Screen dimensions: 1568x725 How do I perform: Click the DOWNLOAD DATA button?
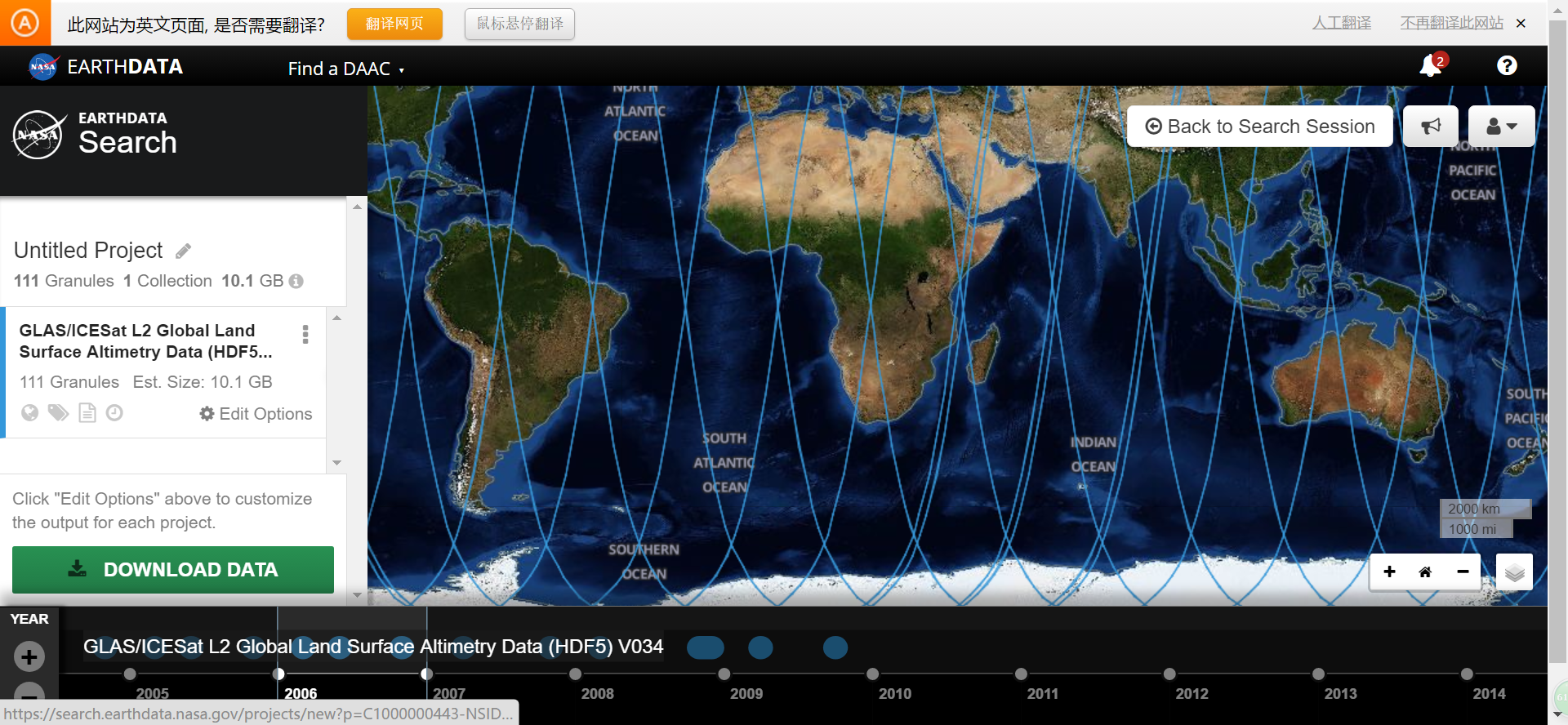(173, 570)
